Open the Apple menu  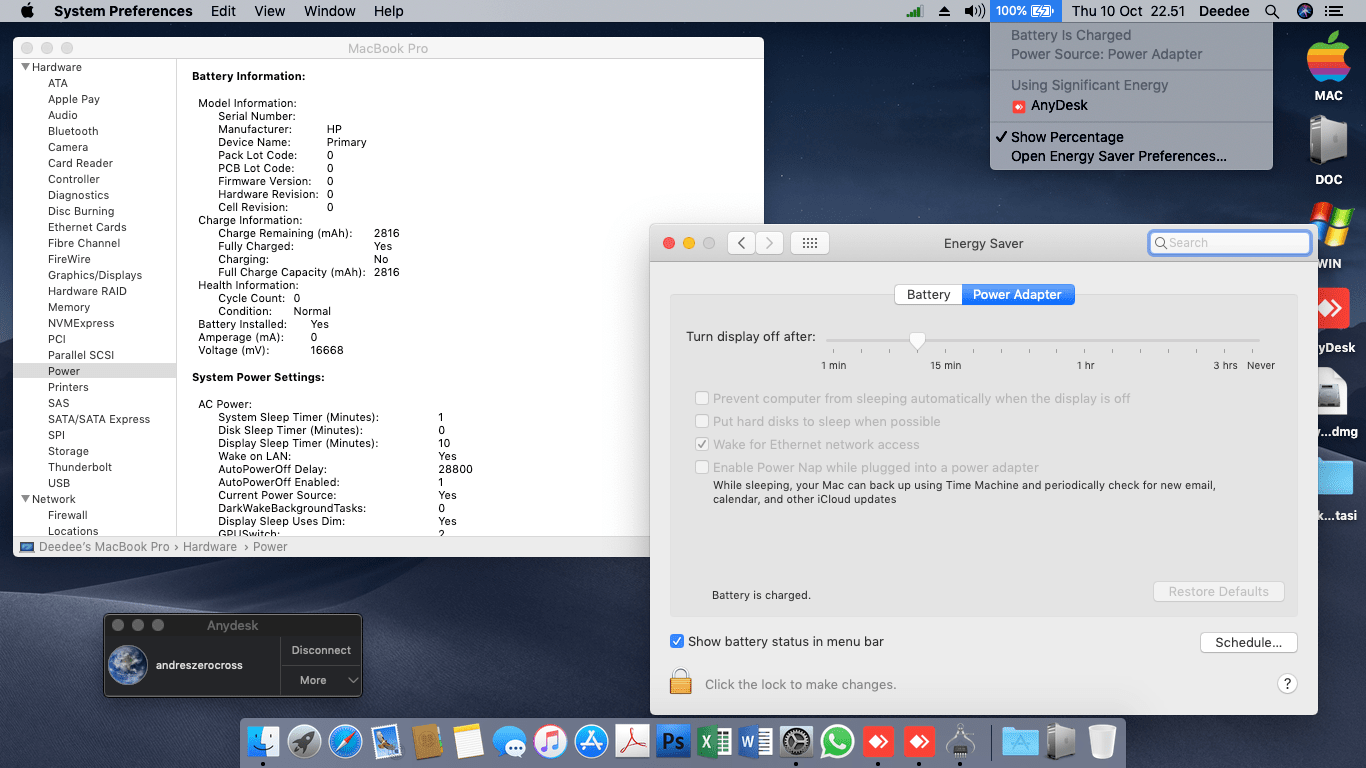[27, 11]
